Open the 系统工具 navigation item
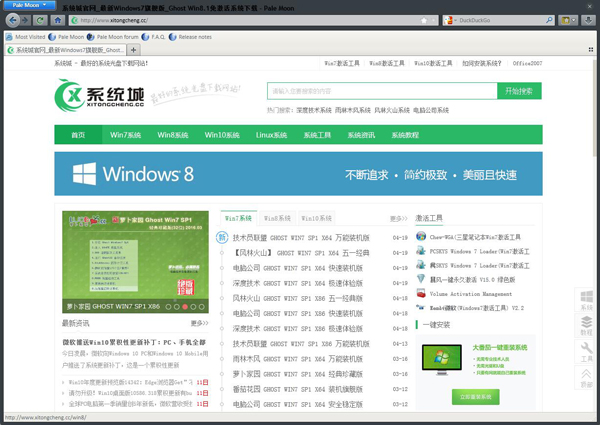Viewport: 600px width, 425px height. (x=317, y=135)
